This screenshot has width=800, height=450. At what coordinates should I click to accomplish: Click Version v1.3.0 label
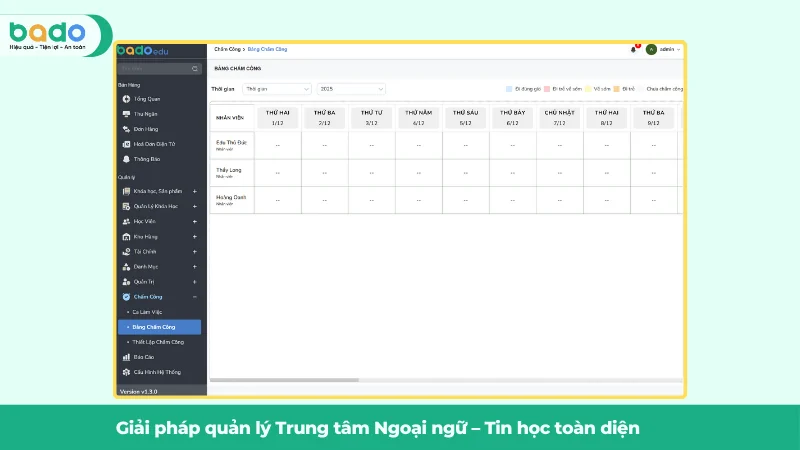[x=138, y=392]
